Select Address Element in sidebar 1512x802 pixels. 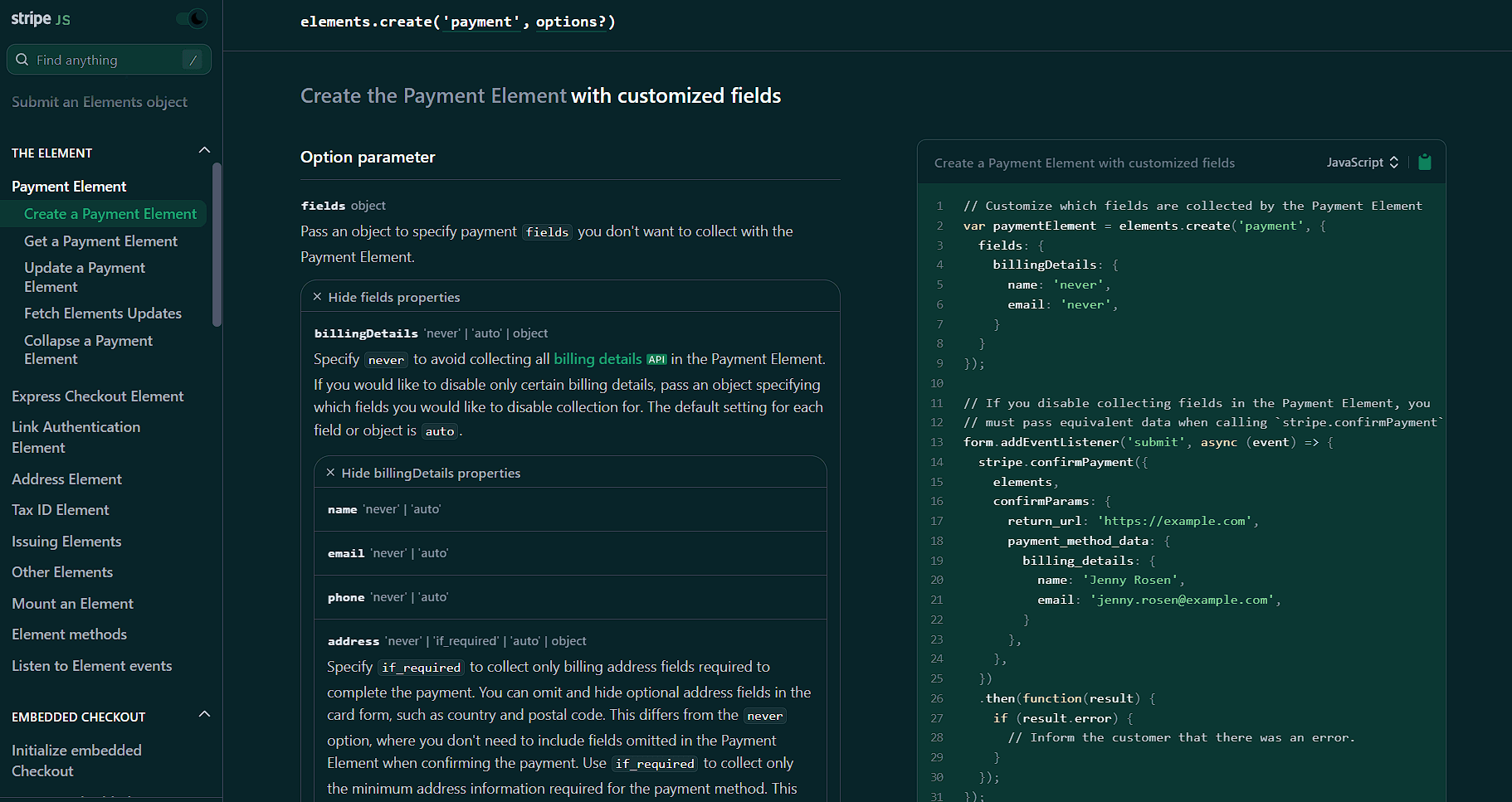coord(66,479)
